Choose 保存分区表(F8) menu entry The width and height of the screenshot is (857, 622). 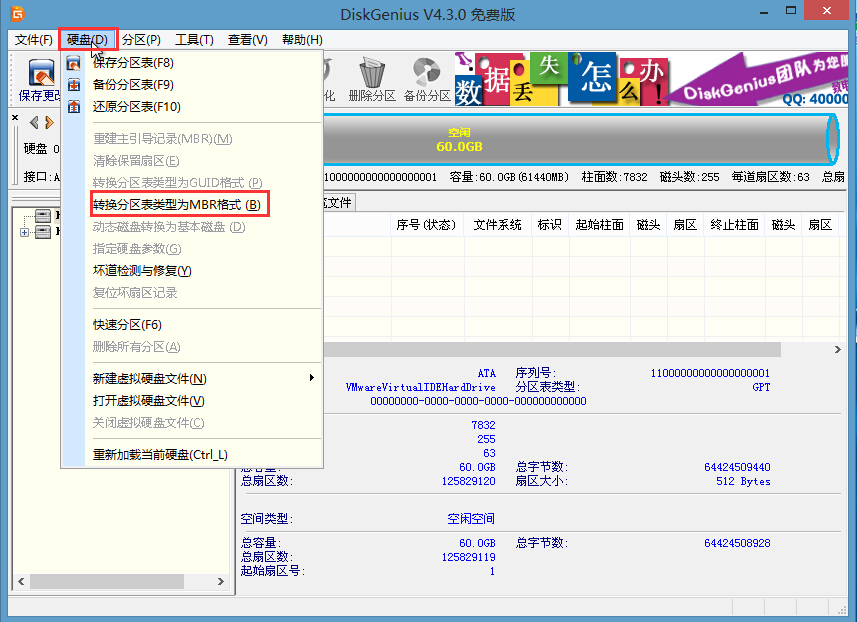point(191,63)
